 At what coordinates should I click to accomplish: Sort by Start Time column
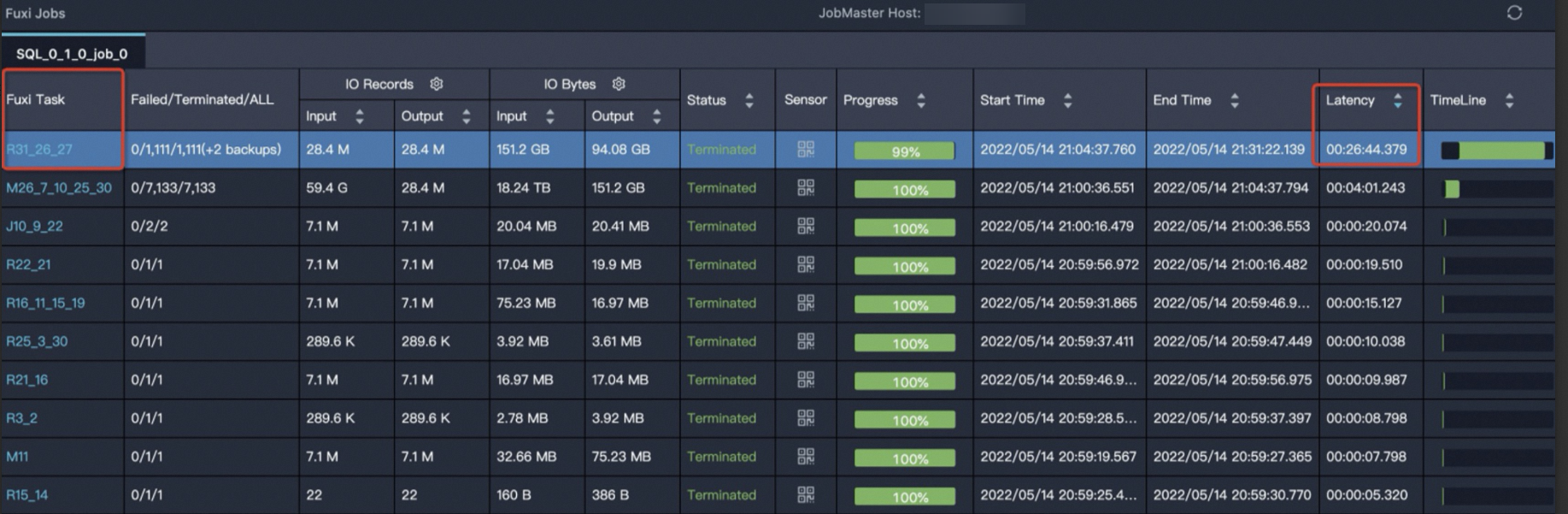1067,100
